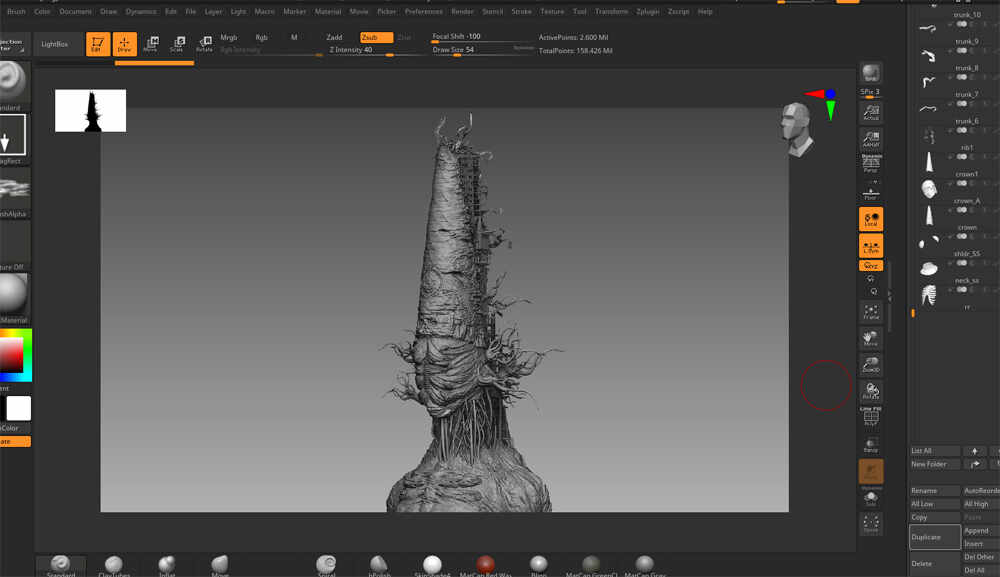Adjust the Draw Size slider
Viewport: 1000px width, 577px height.
(x=483, y=50)
